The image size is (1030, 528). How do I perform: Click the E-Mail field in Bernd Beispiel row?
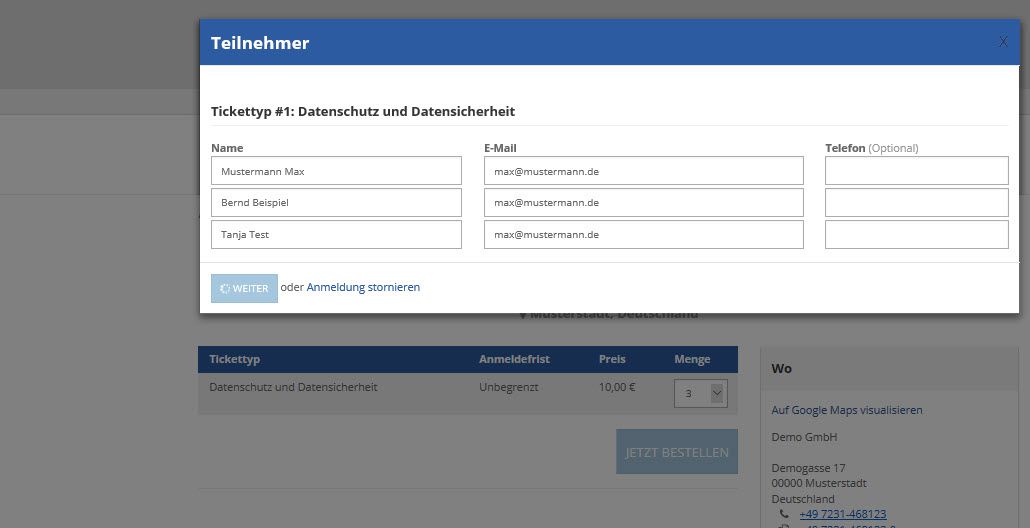[644, 202]
